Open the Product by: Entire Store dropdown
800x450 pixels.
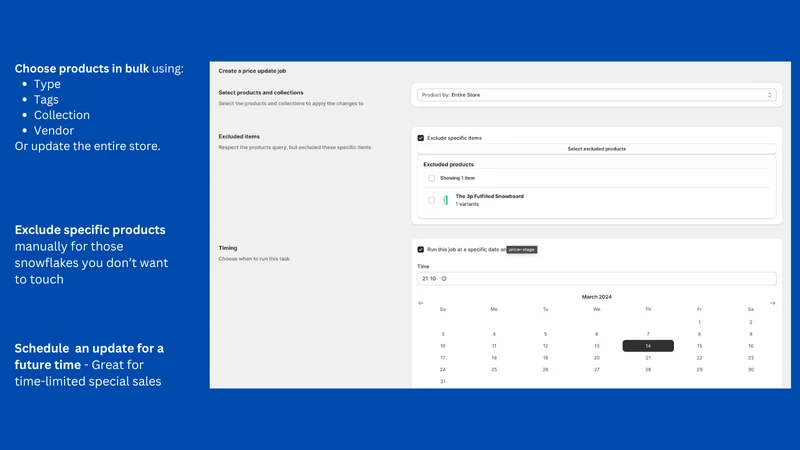596,95
